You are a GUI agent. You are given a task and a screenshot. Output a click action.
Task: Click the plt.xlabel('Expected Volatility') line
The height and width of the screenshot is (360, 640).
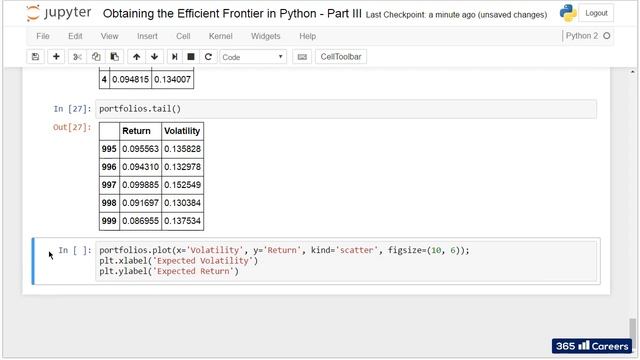(178, 261)
